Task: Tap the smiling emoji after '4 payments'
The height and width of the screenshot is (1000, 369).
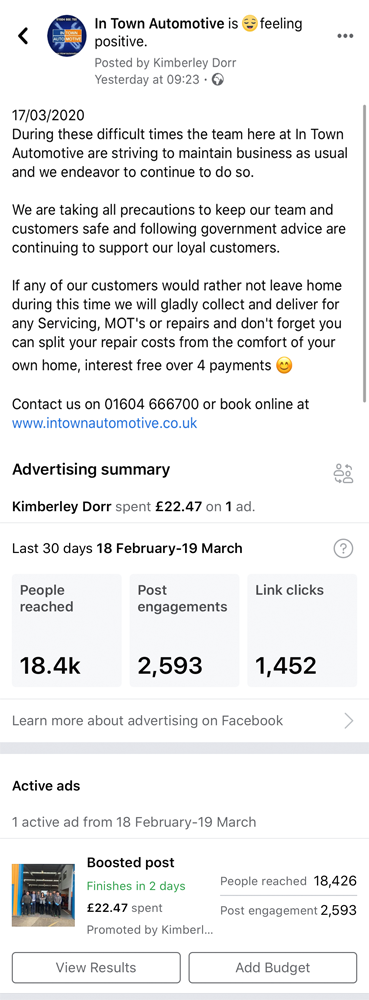Action: [285, 366]
